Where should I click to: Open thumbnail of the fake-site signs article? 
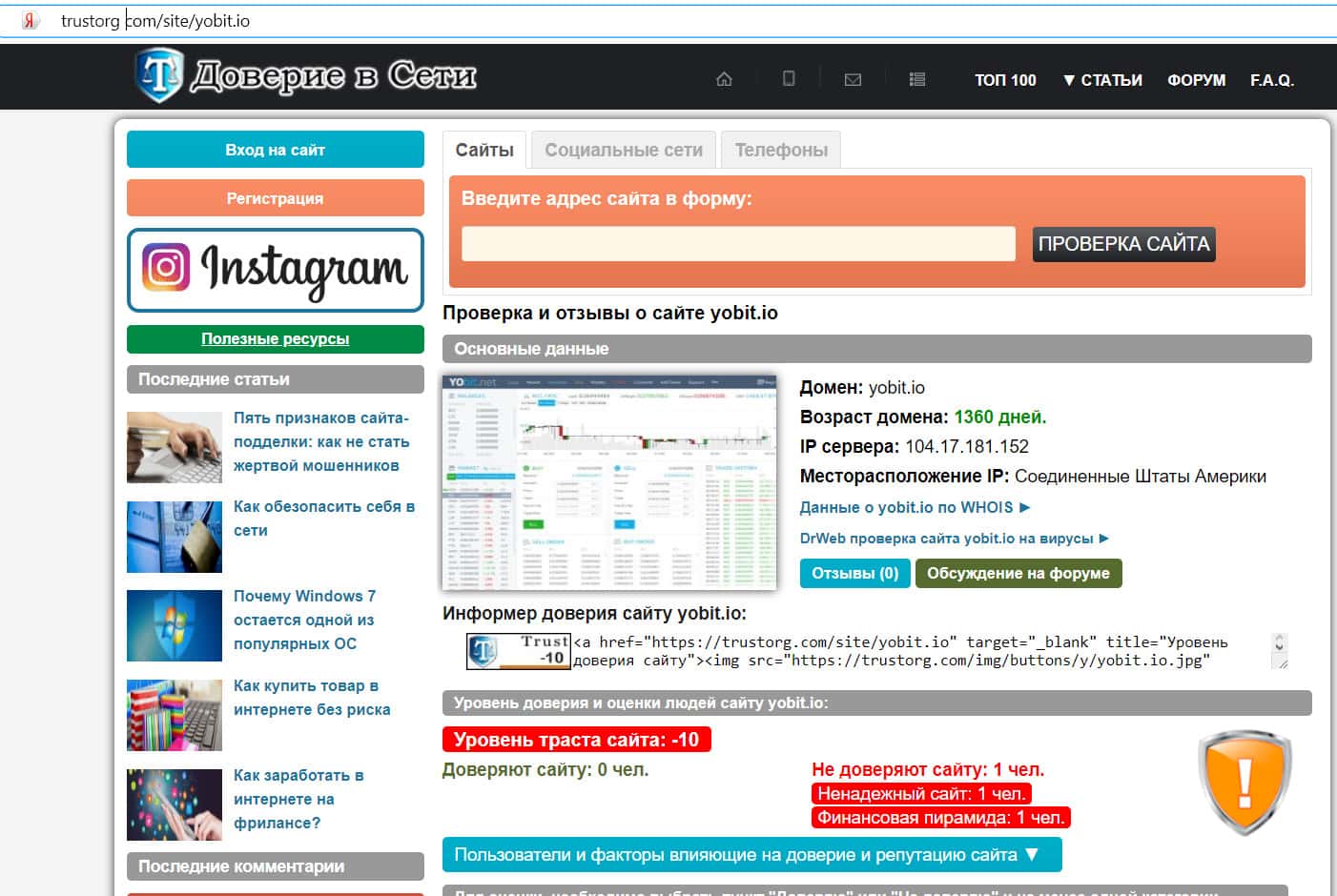tap(175, 447)
